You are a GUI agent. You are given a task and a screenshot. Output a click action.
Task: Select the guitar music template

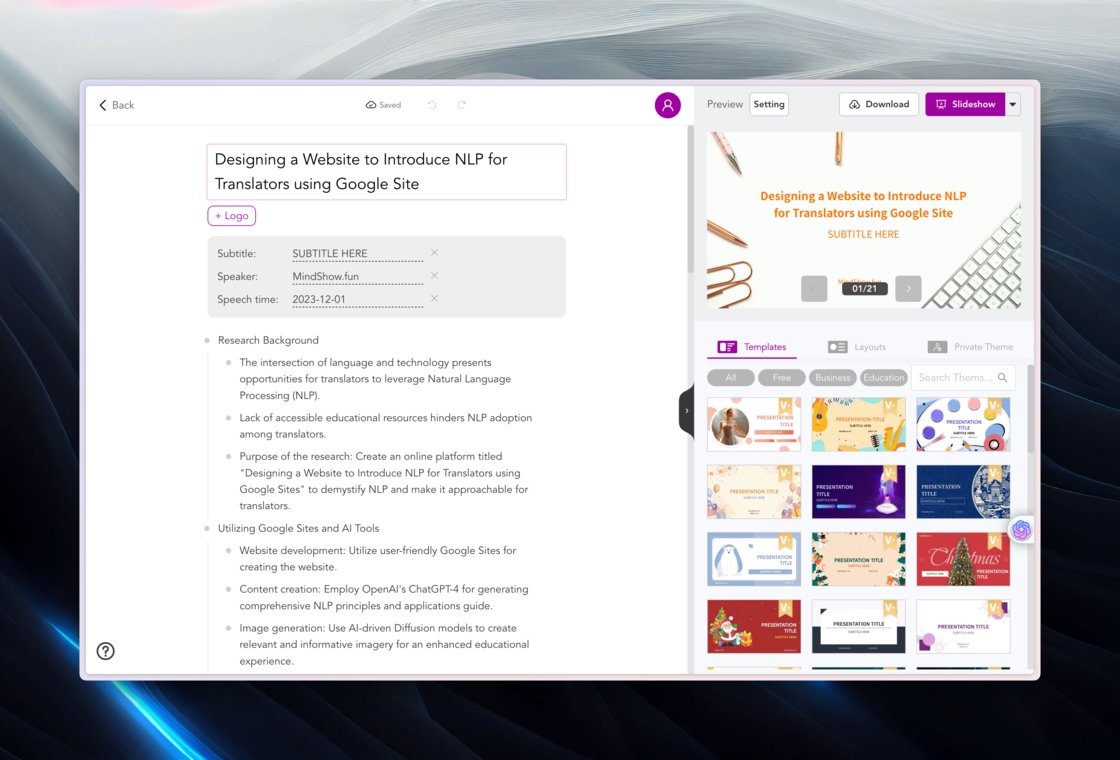tap(859, 424)
